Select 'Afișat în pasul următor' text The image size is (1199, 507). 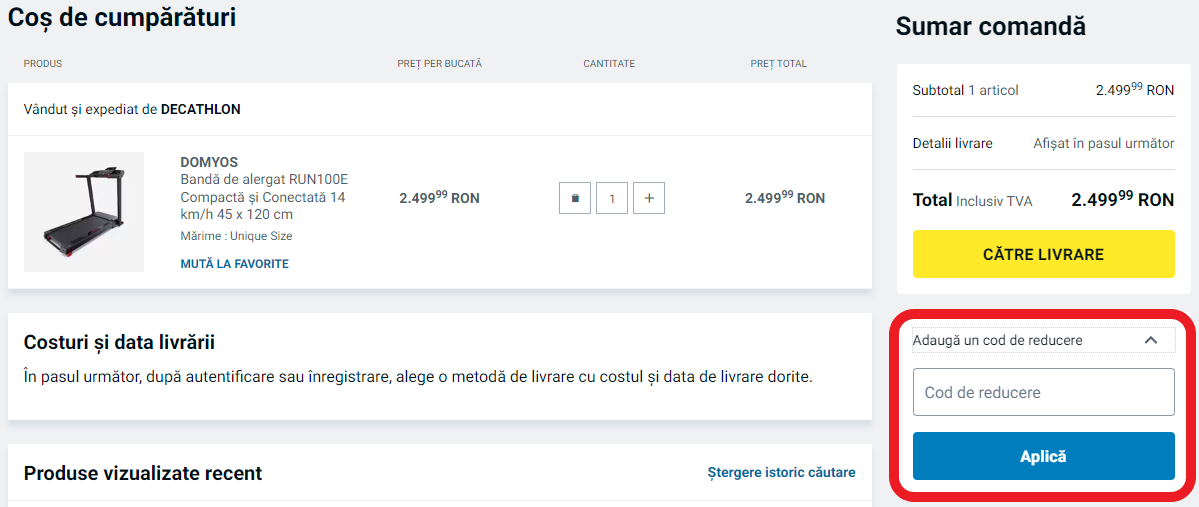tap(1103, 143)
